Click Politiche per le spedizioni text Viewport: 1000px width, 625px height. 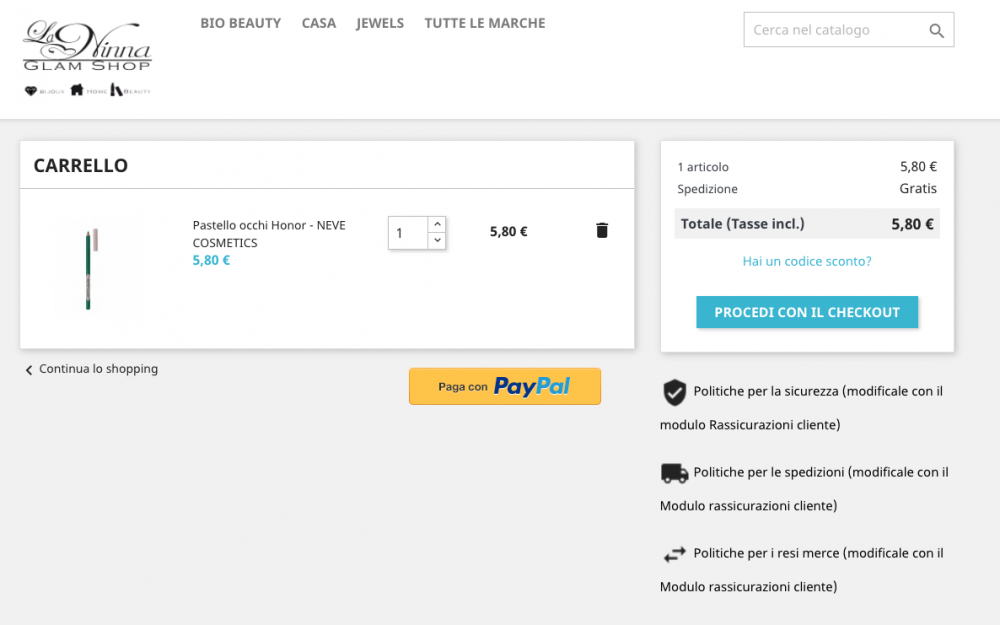[x=805, y=489]
